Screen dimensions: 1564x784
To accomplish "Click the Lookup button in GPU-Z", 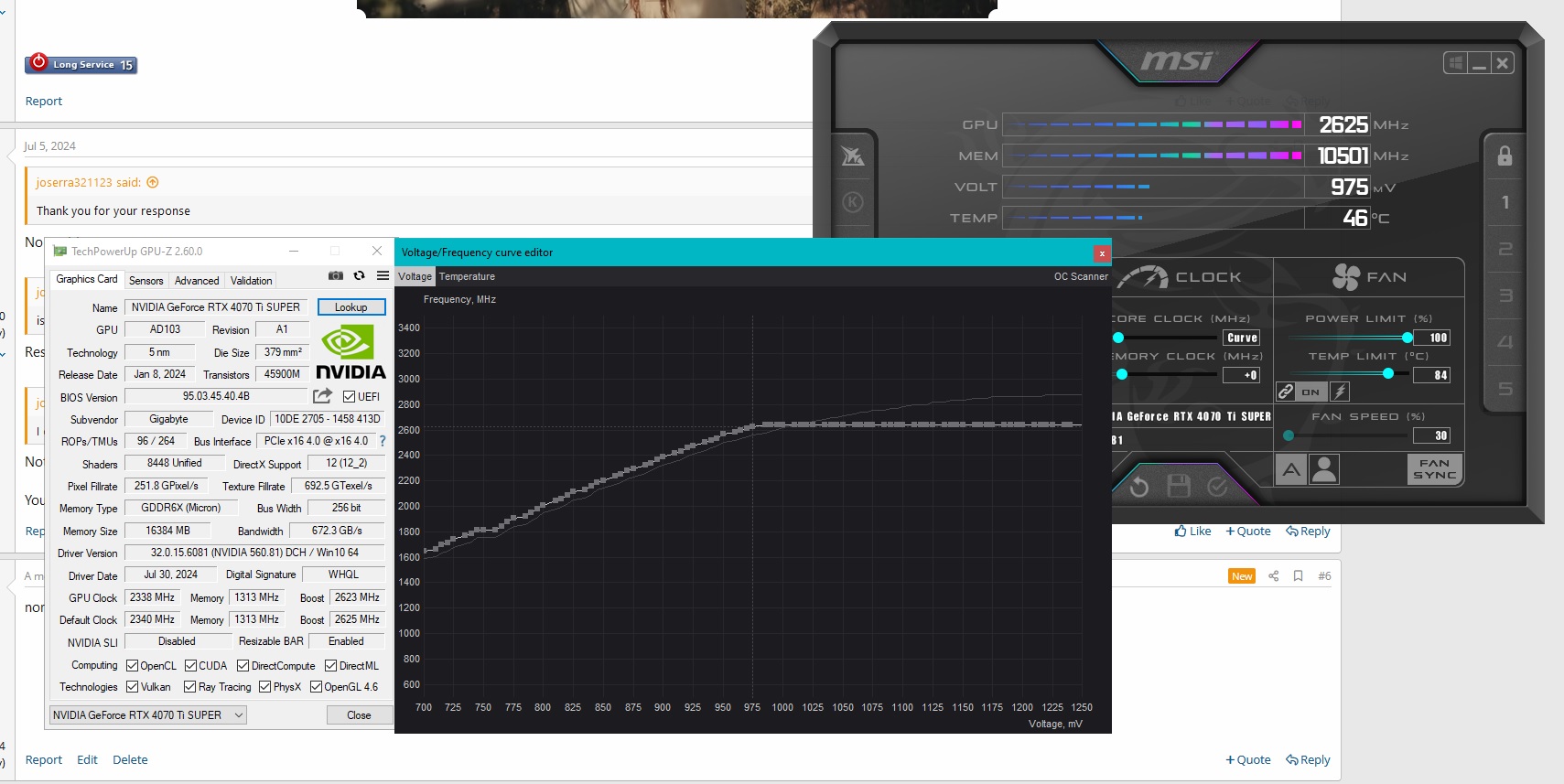I will (x=351, y=307).
